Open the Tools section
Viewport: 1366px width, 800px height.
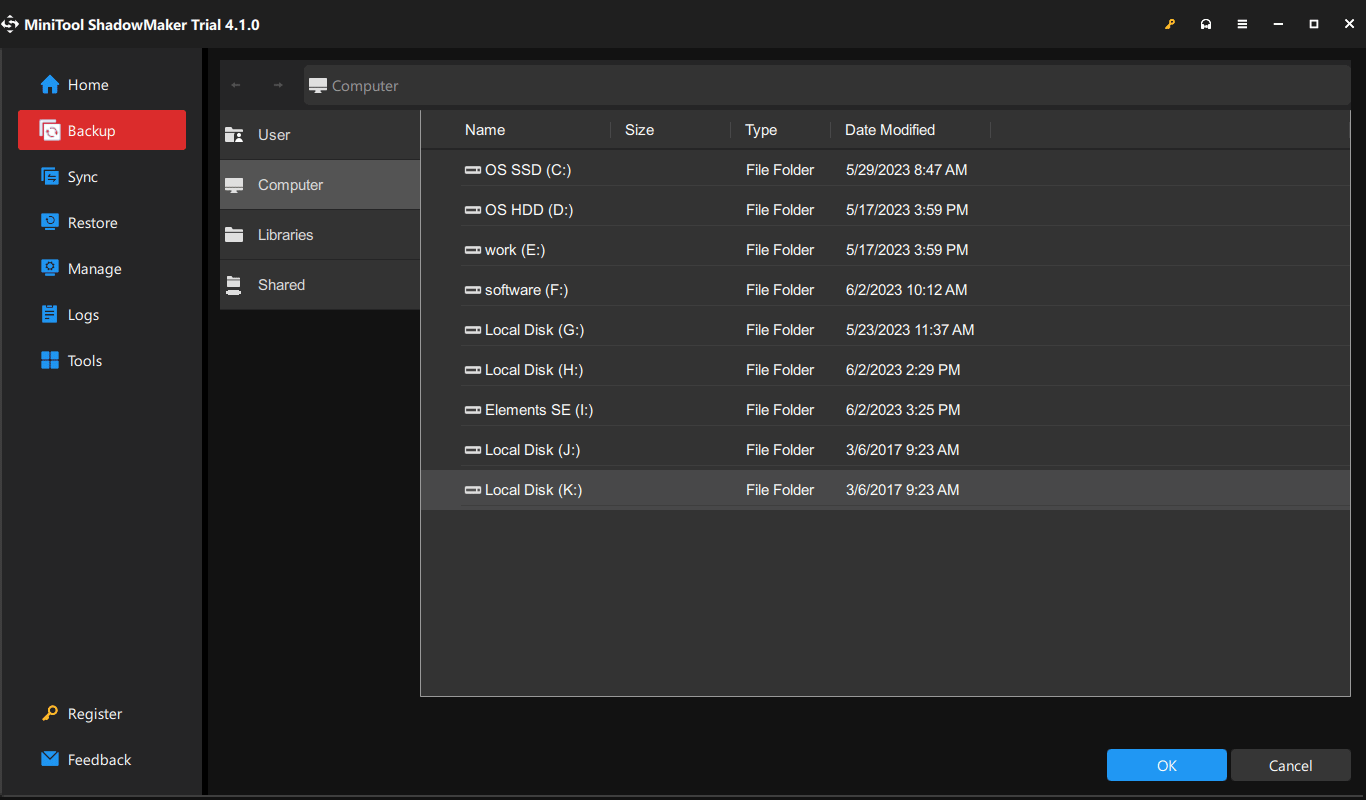[x=84, y=360]
